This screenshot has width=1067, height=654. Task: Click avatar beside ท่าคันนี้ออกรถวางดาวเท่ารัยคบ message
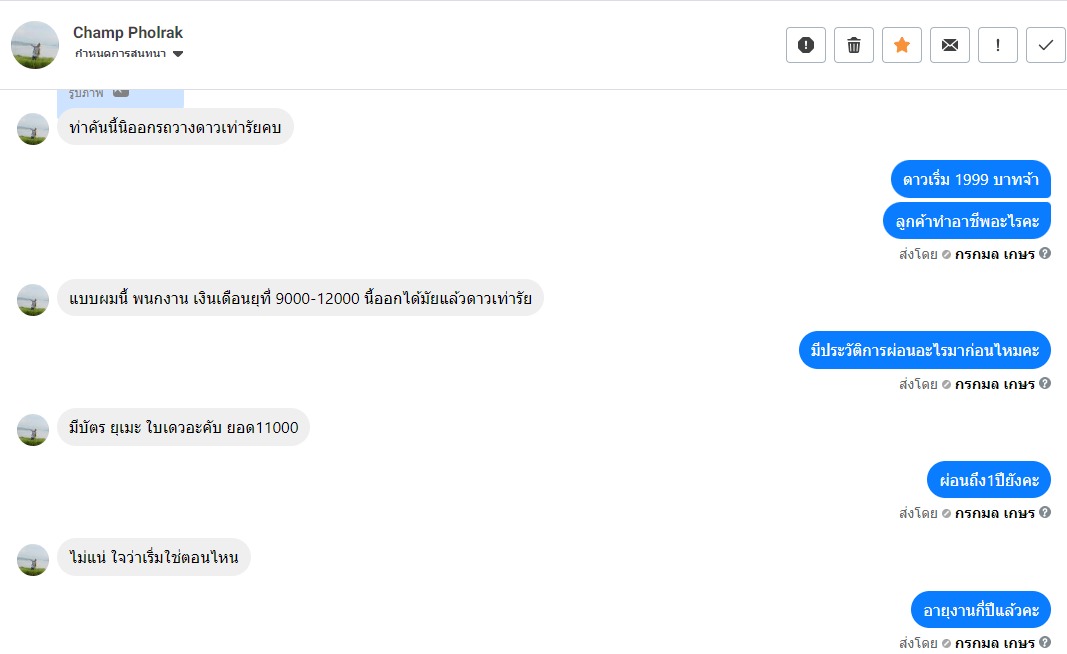(x=33, y=129)
